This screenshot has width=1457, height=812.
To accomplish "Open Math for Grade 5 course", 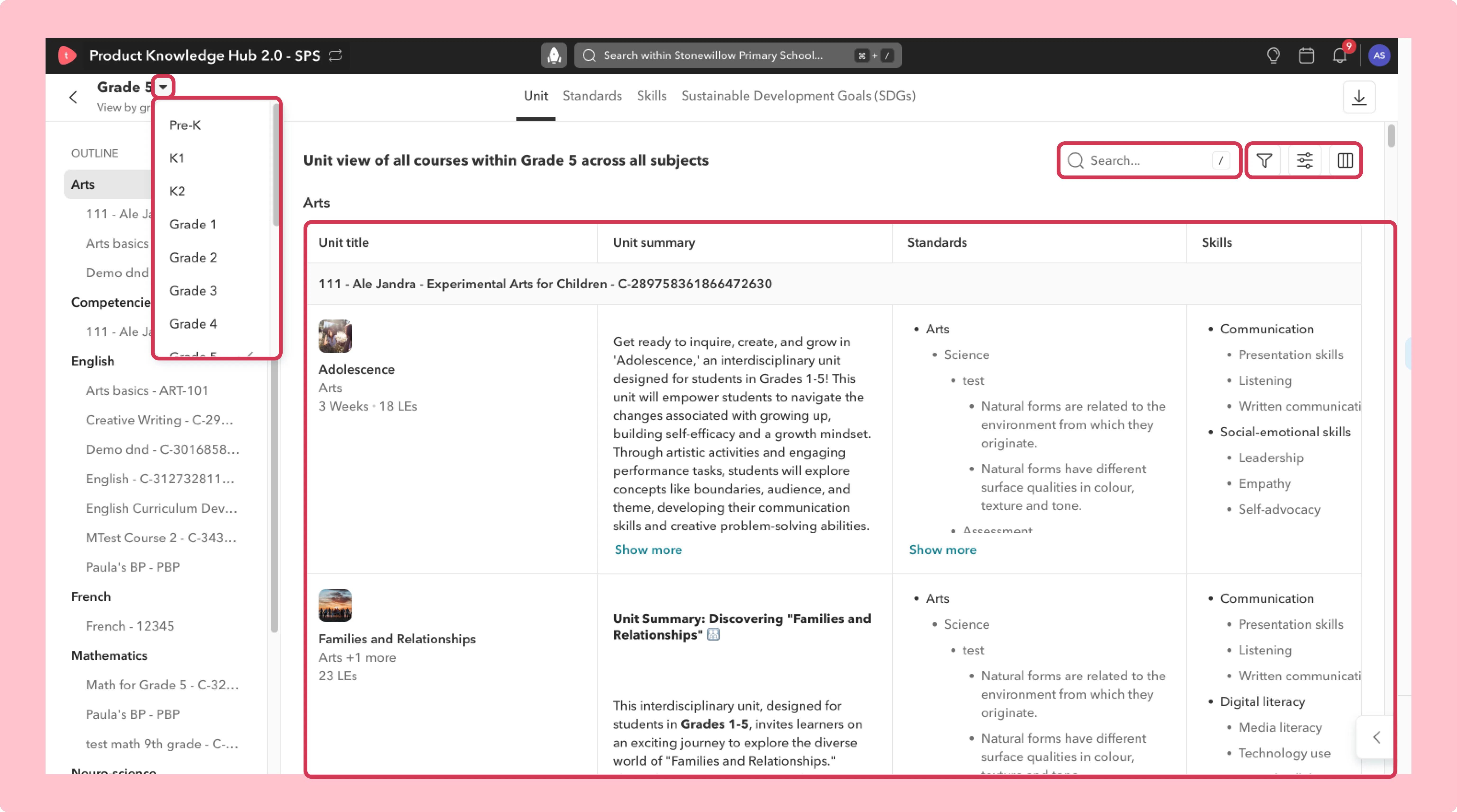I will (162, 685).
